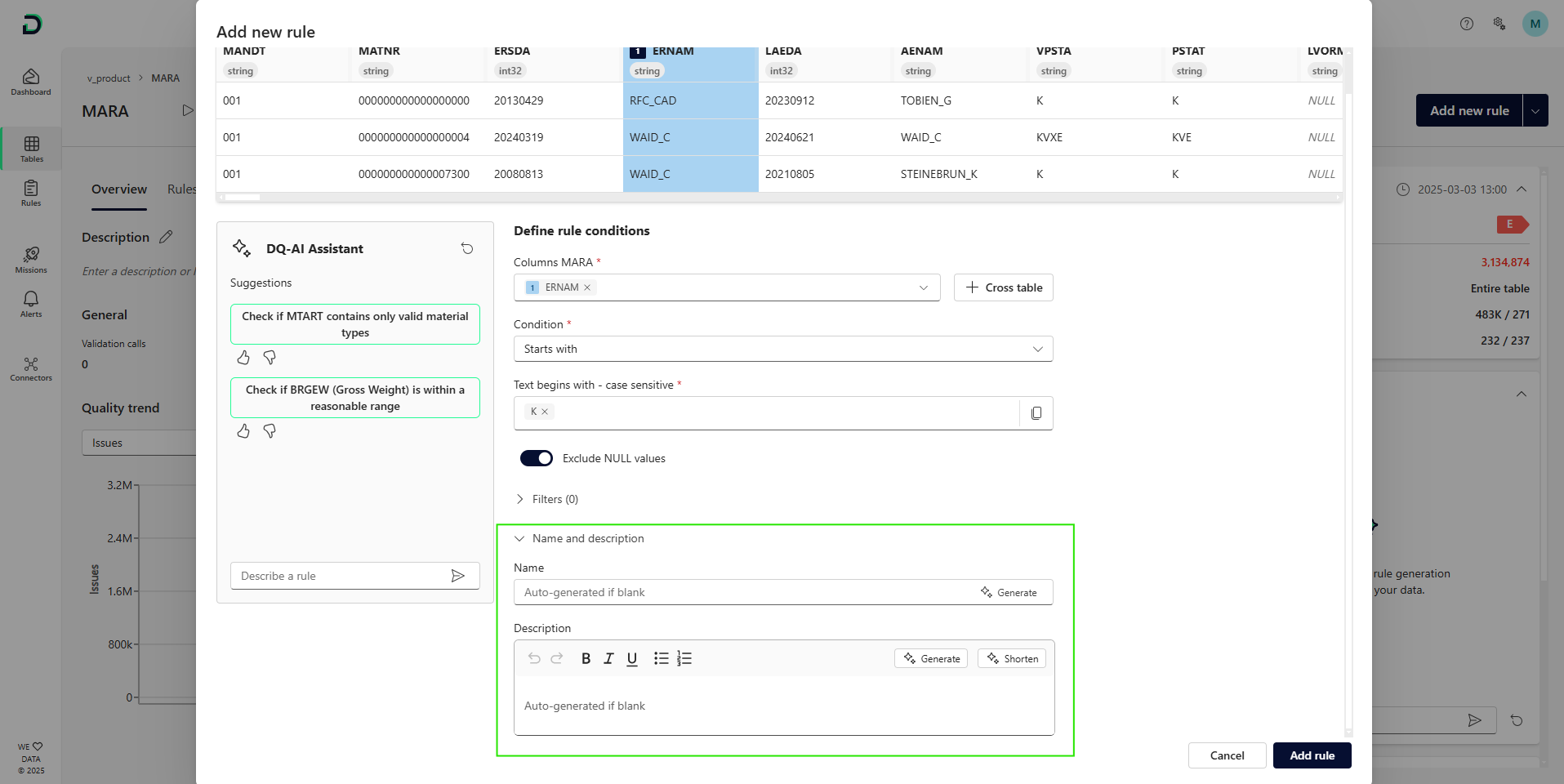Screen dimensions: 1564x784
Task: Select the BRGEW gross weight suggestion
Action: [355, 398]
